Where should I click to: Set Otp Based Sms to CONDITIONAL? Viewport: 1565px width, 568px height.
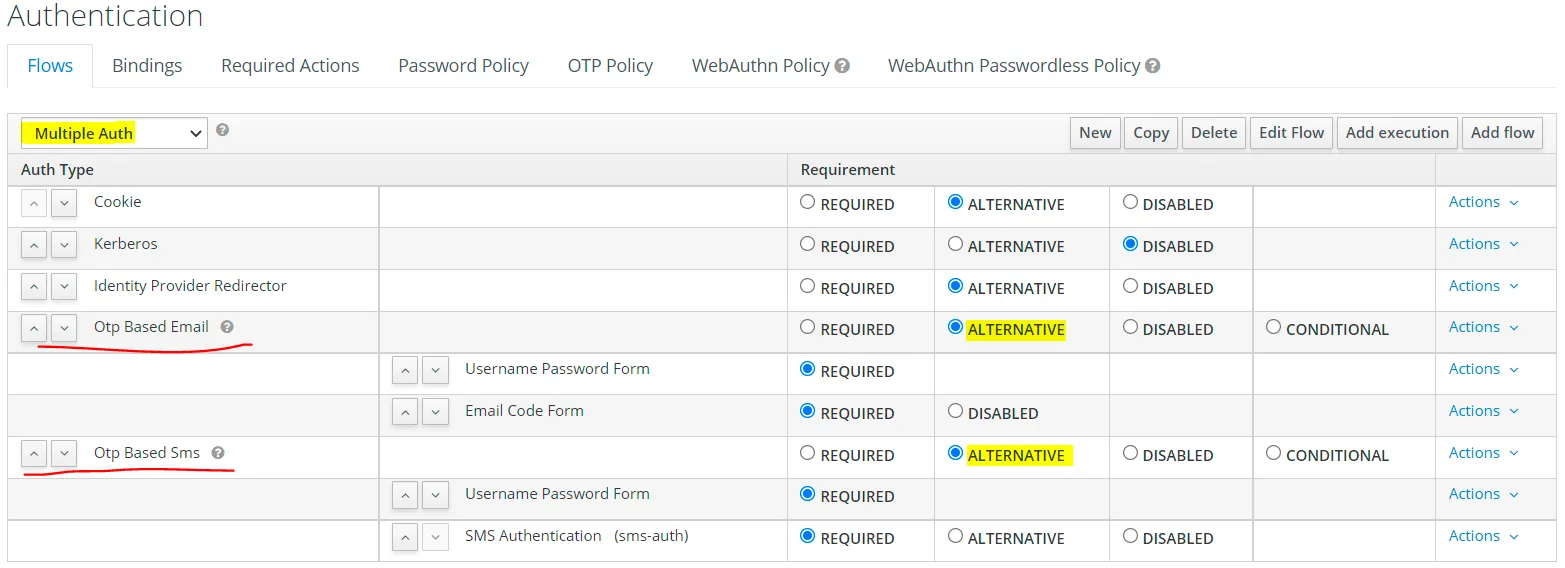(1273, 453)
